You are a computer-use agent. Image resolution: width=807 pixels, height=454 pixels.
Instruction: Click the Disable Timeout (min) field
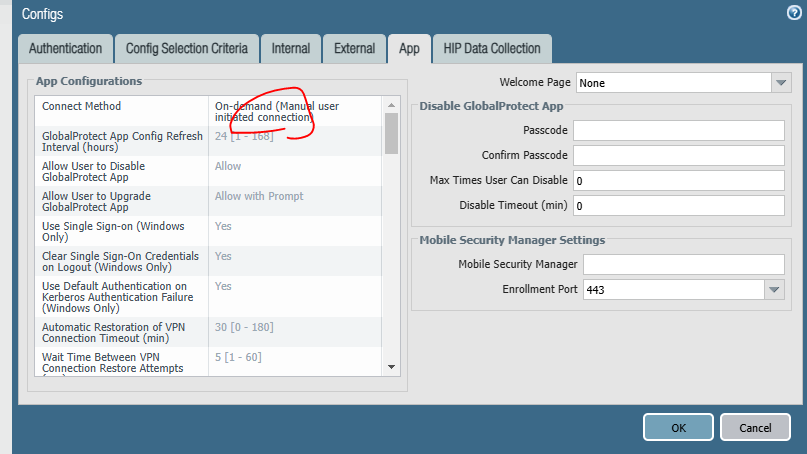pos(679,206)
